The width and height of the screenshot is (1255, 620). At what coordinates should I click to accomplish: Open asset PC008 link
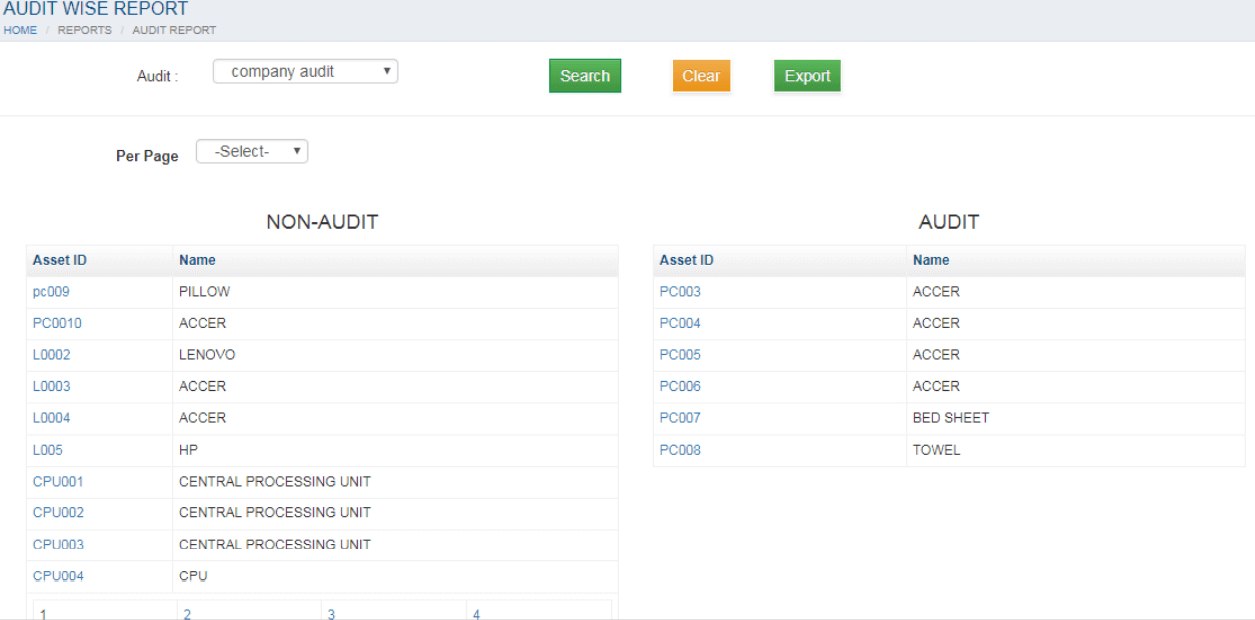click(x=680, y=450)
